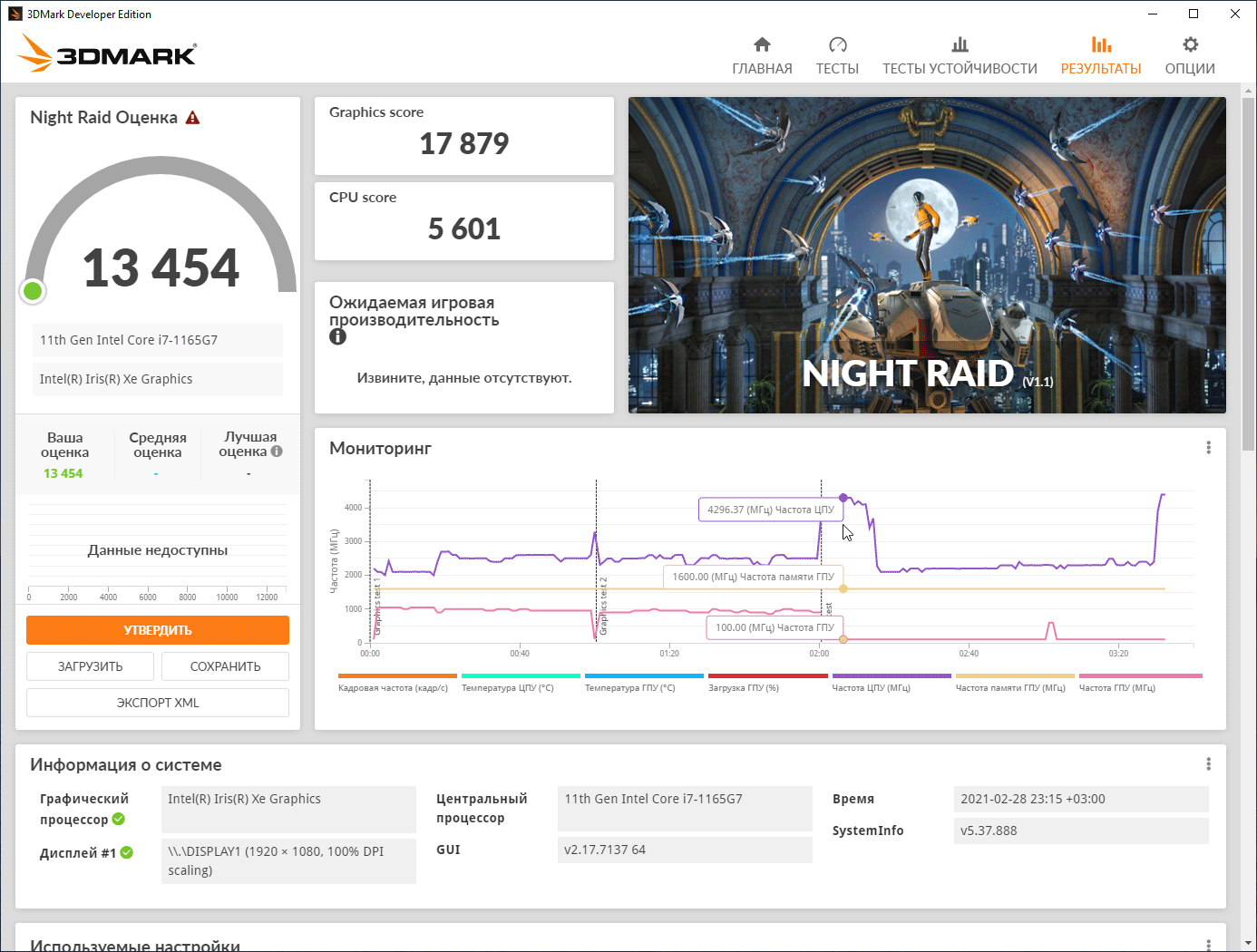1257x952 pixels.
Task: Click the ЭКСПОРТ XML button
Action: (158, 703)
